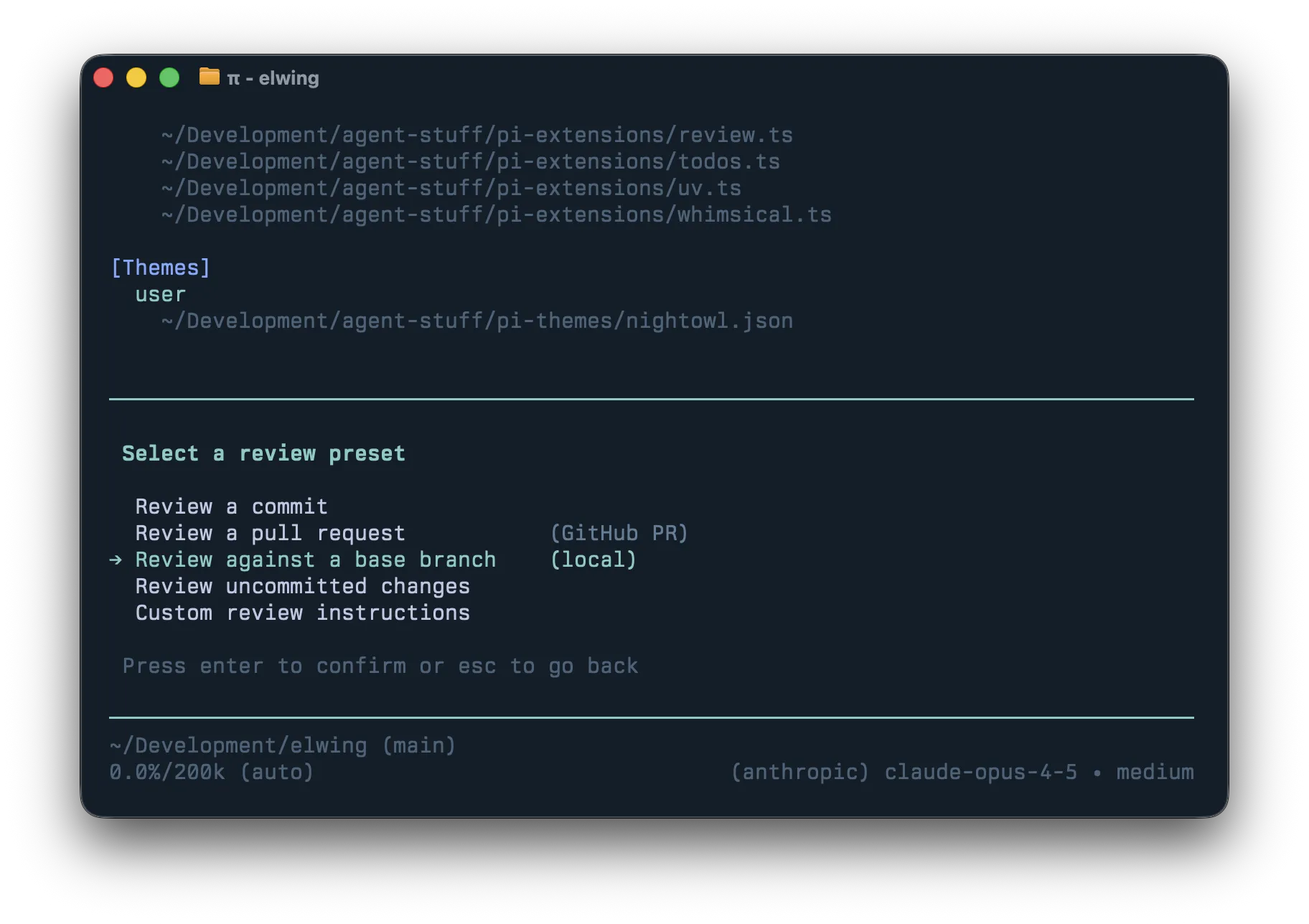Click the green zoom window button

[x=169, y=77]
